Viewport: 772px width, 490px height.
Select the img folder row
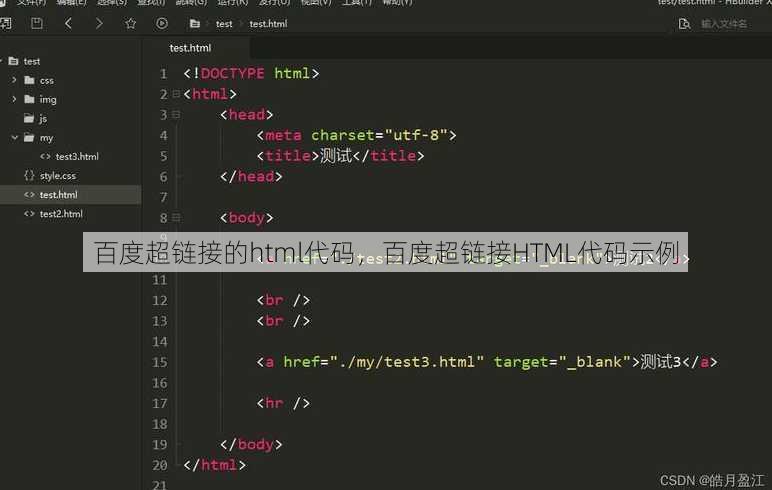tap(70, 99)
